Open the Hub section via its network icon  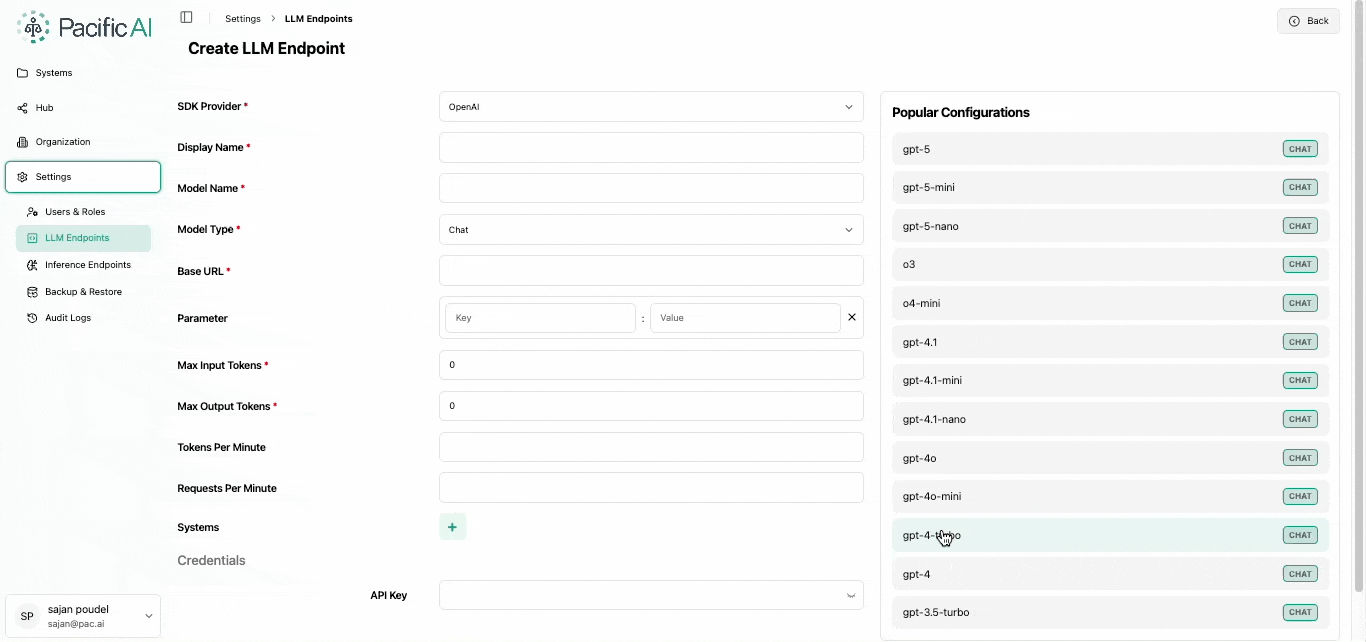(x=21, y=107)
